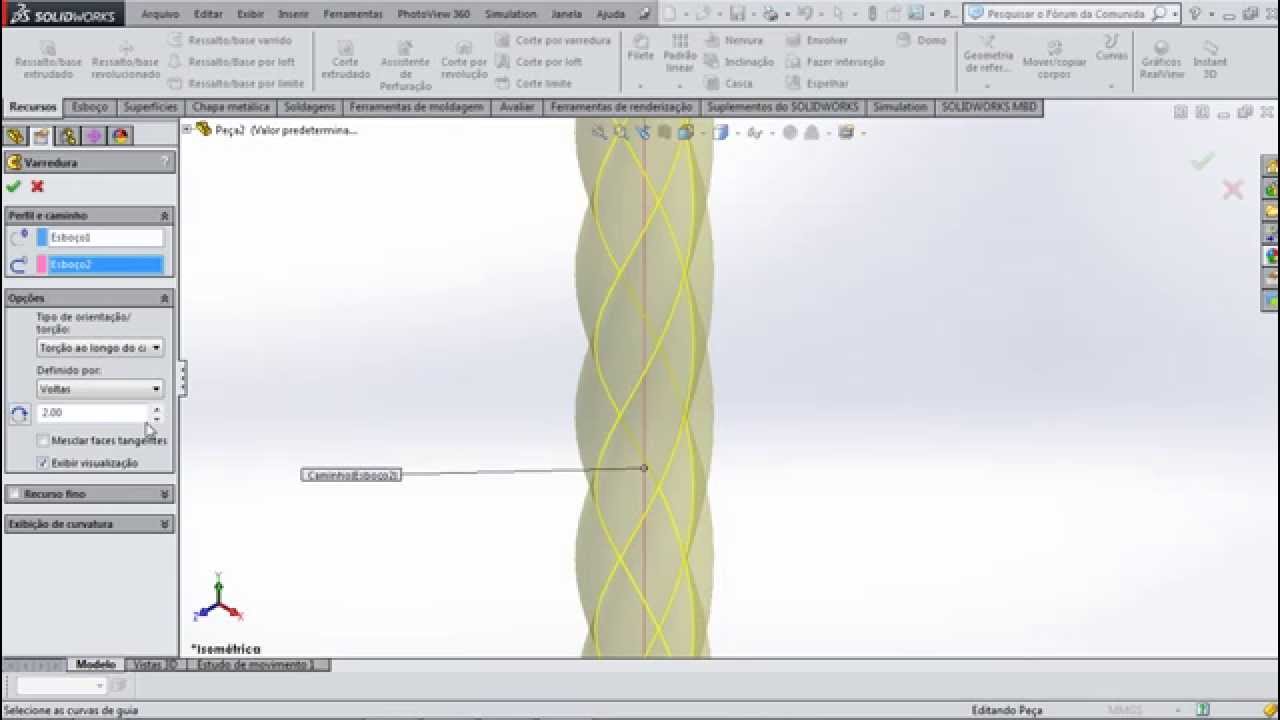
Task: Select the Filete tool in the ribbon
Action: pyautogui.click(x=641, y=49)
